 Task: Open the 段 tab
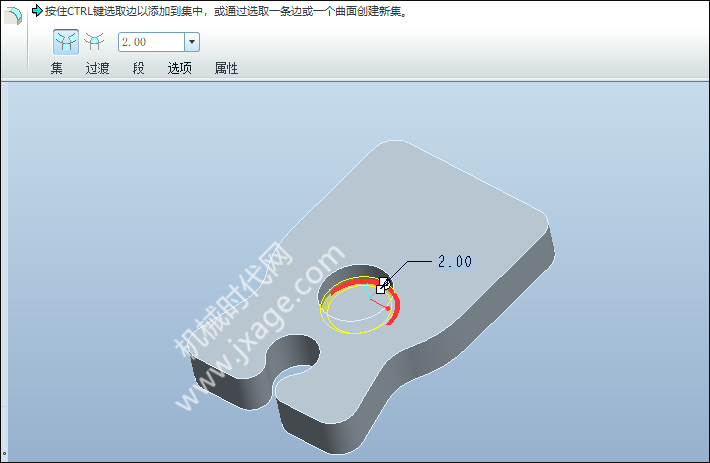point(139,68)
